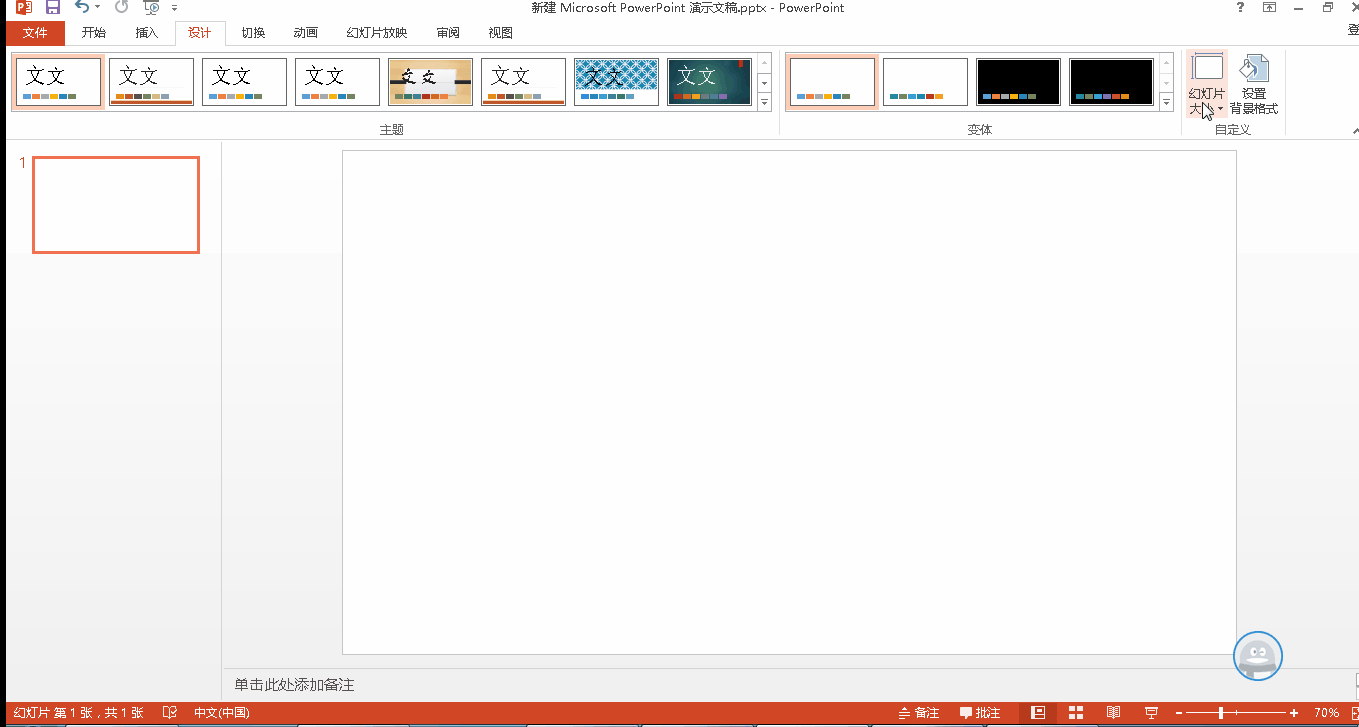Open Ribbon Display Options button
This screenshot has width=1359, height=727.
(x=1269, y=7)
